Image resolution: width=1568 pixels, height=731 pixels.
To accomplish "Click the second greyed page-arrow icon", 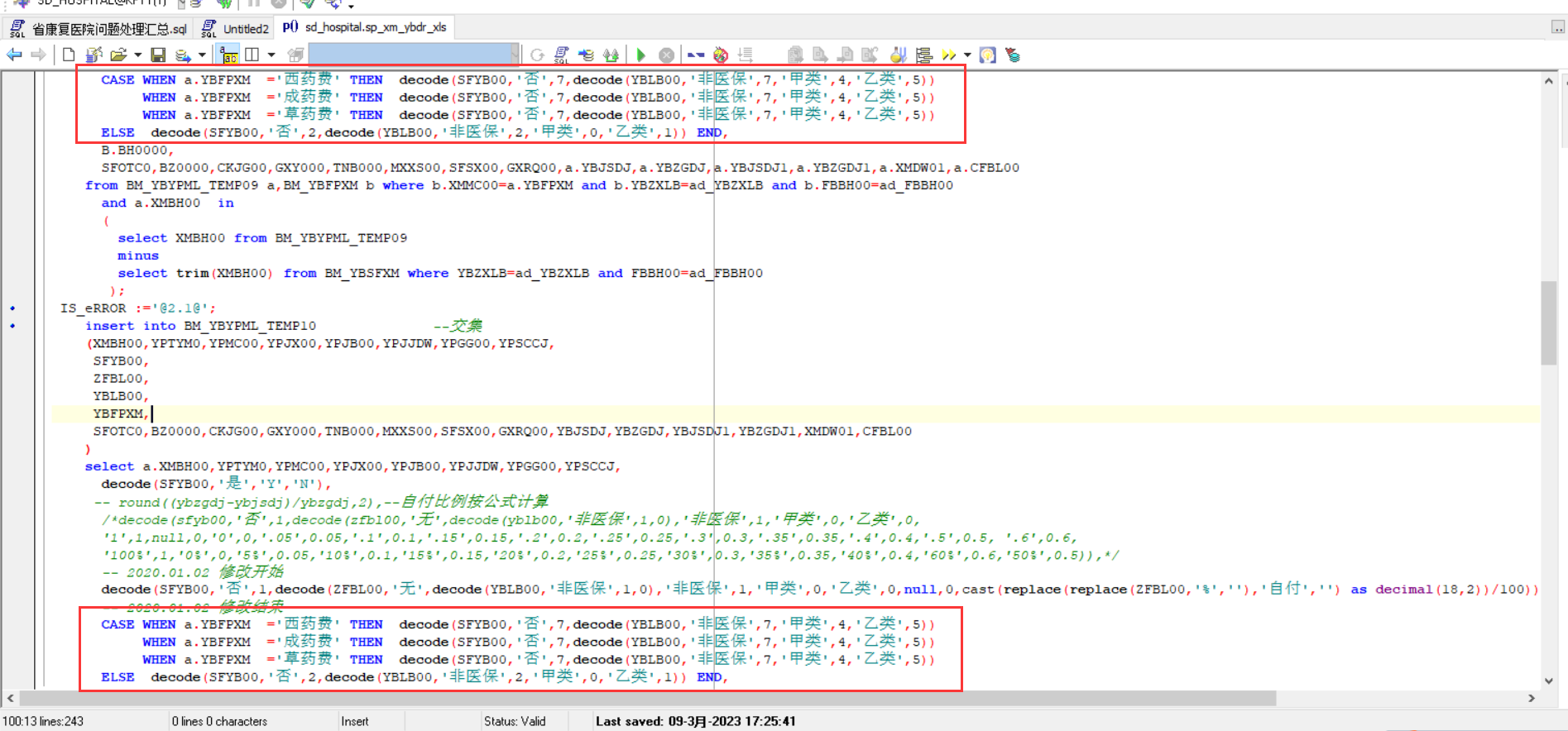I will (x=820, y=55).
